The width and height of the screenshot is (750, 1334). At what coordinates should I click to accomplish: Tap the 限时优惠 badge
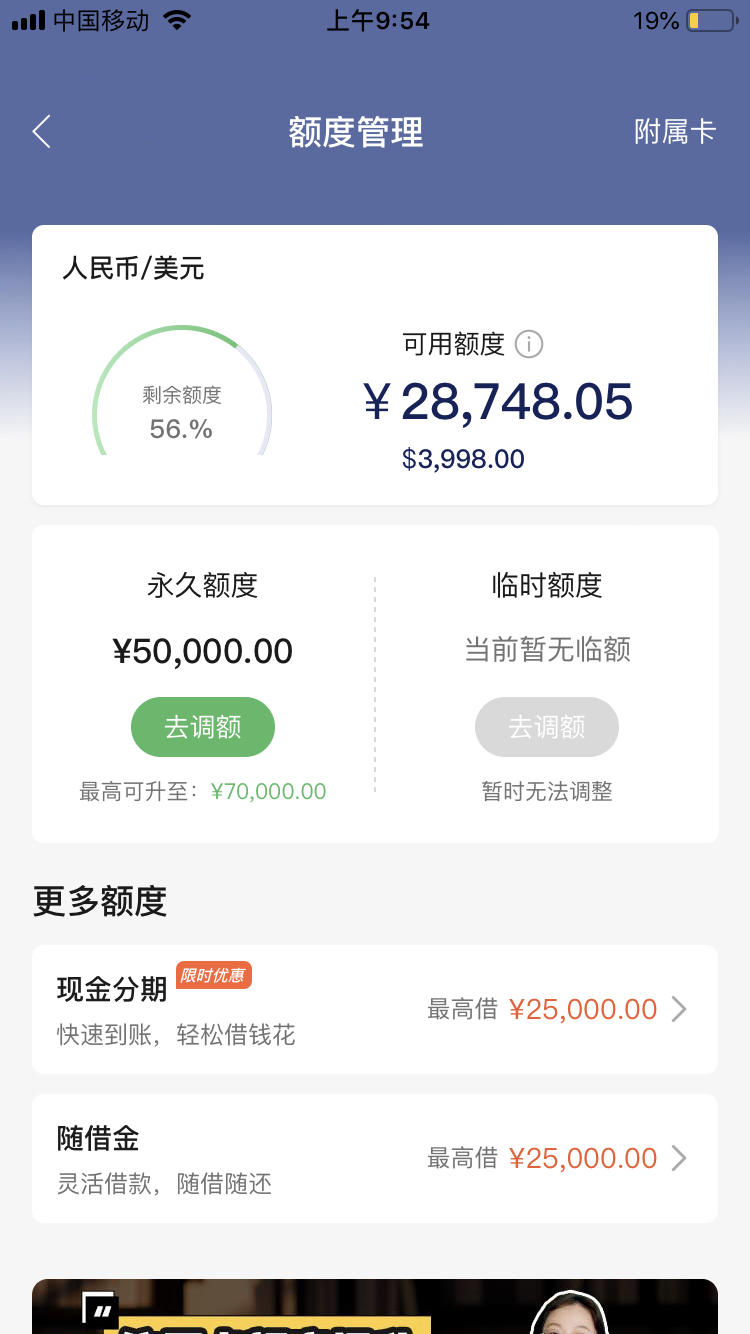pos(214,975)
